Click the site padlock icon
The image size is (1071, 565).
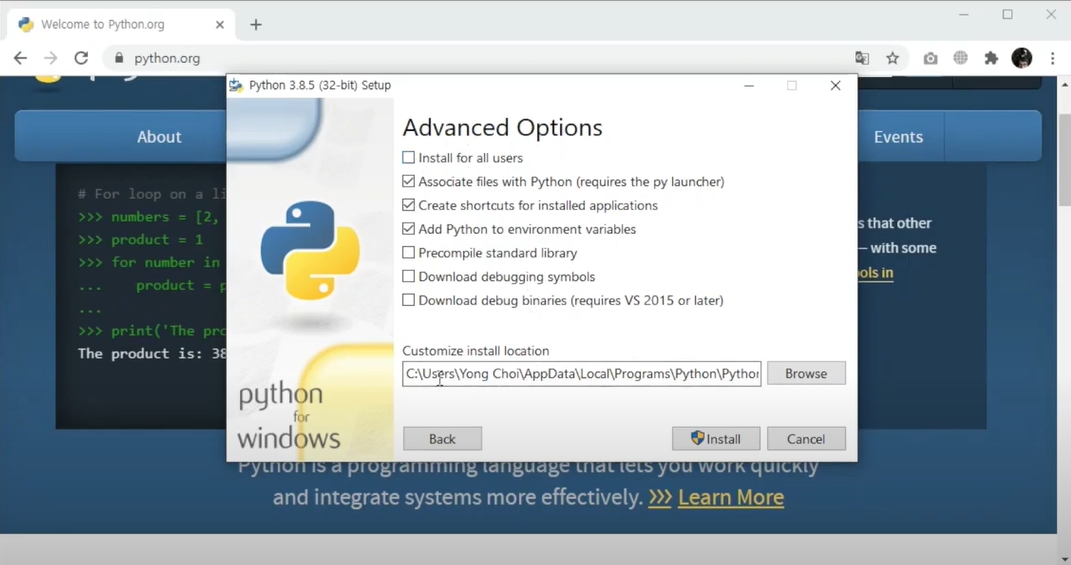pos(119,58)
